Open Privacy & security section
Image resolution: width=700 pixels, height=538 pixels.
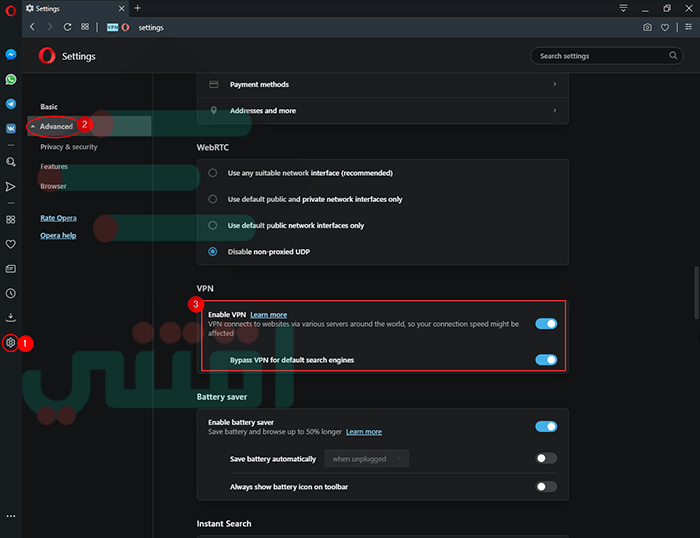pos(69,147)
